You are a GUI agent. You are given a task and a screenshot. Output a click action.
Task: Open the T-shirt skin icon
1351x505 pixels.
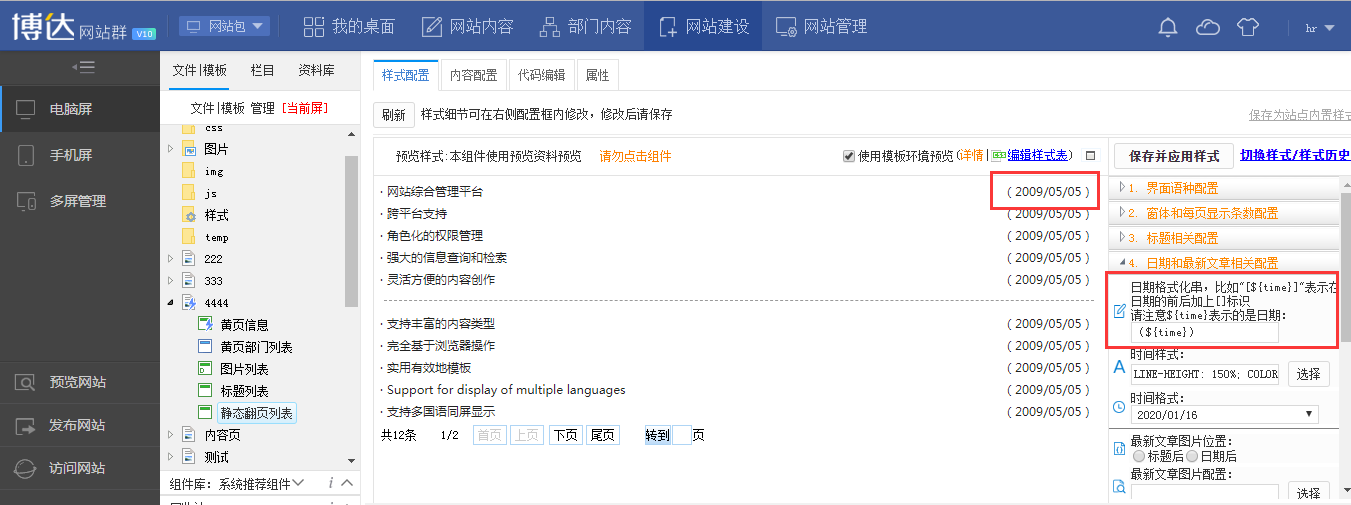click(x=1247, y=27)
